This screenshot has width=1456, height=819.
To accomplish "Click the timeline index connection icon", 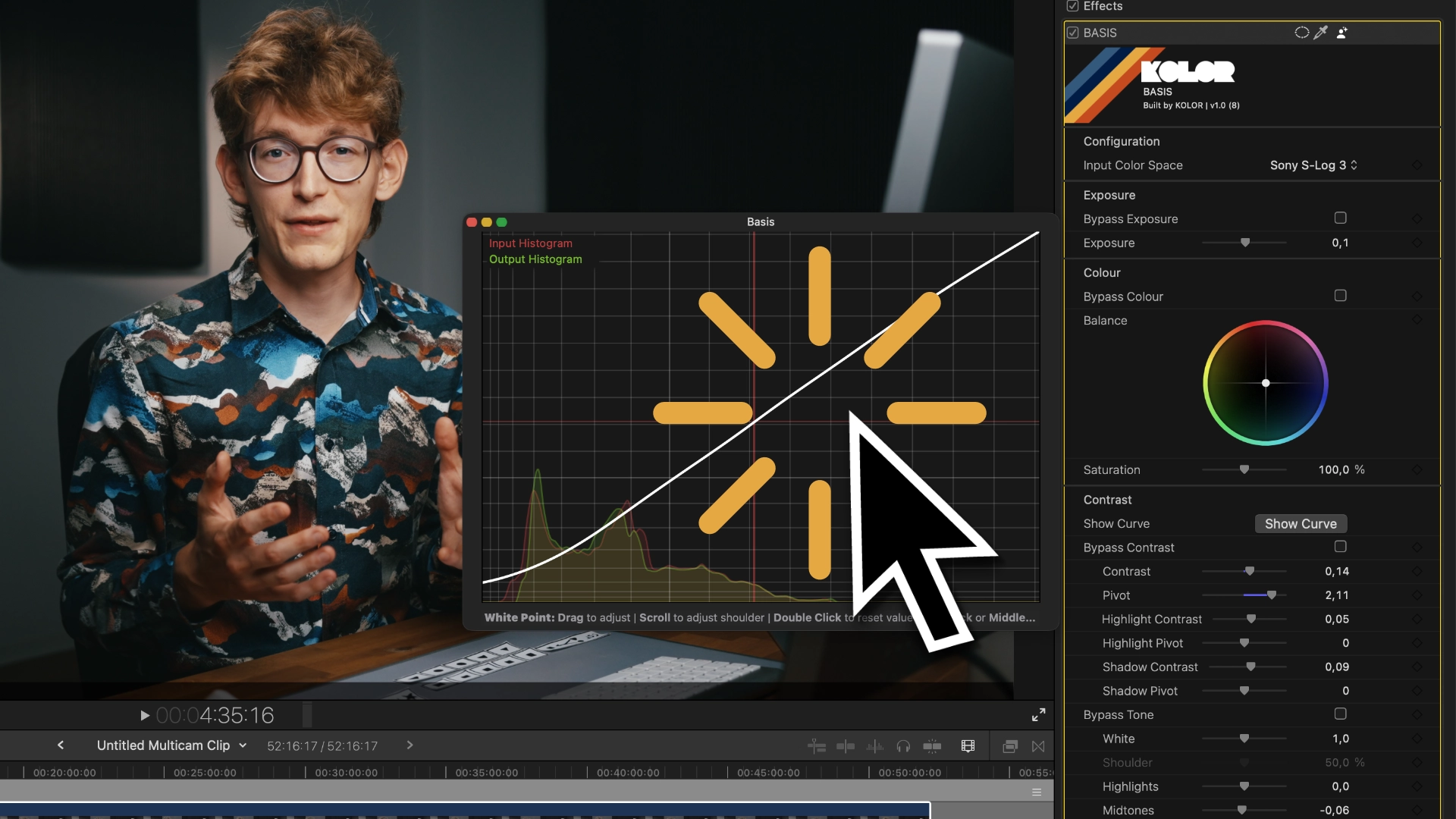I will [817, 746].
